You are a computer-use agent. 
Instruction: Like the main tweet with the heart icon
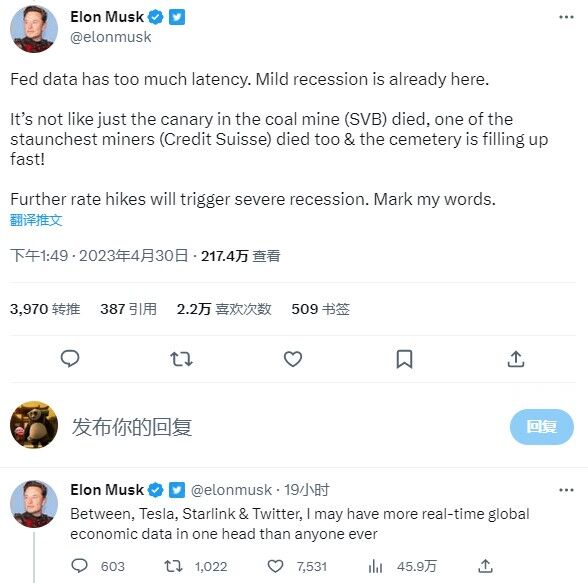pos(293,359)
